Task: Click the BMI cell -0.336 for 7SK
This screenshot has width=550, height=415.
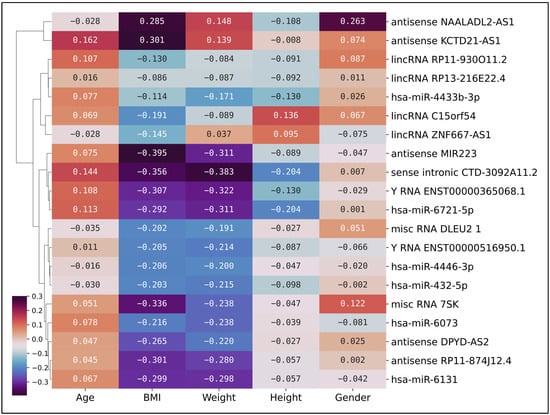Action: (152, 304)
